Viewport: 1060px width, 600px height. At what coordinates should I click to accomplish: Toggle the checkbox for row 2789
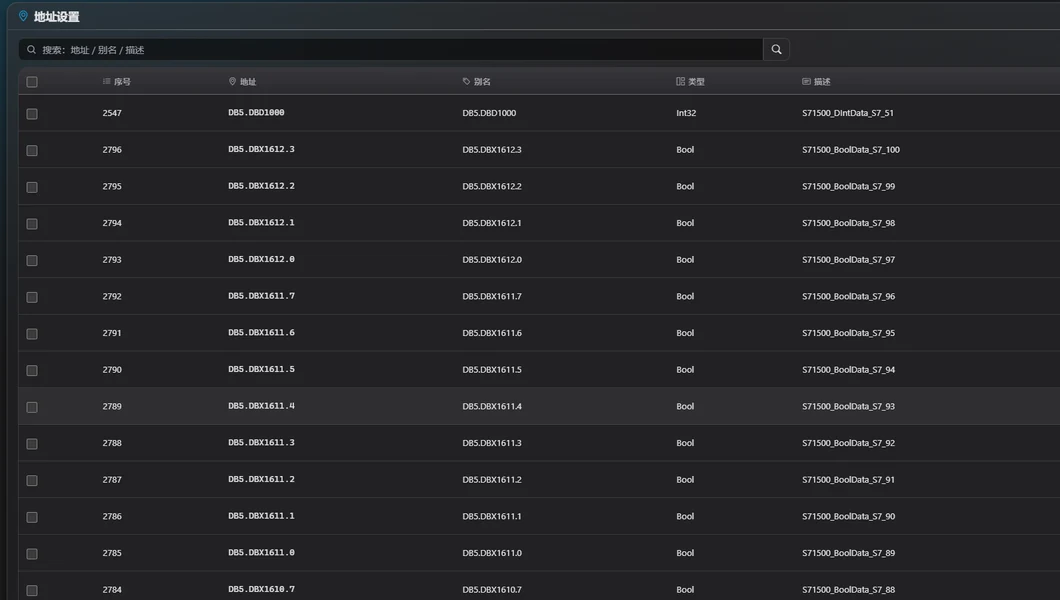[x=32, y=407]
